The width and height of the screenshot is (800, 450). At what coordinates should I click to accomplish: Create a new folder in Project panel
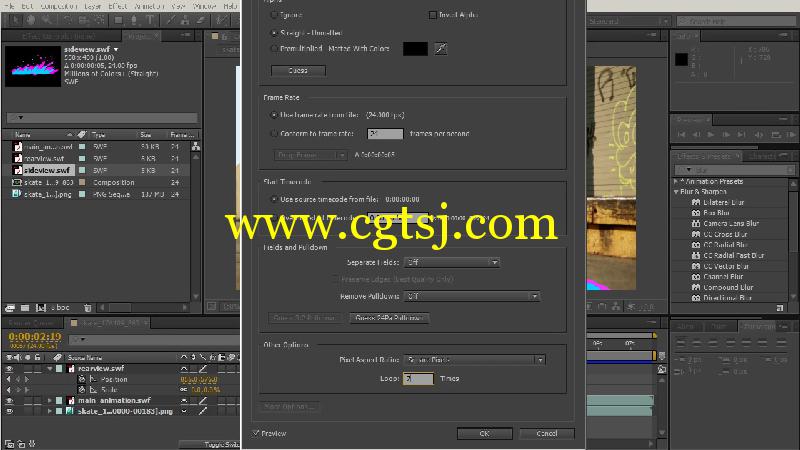point(25,308)
